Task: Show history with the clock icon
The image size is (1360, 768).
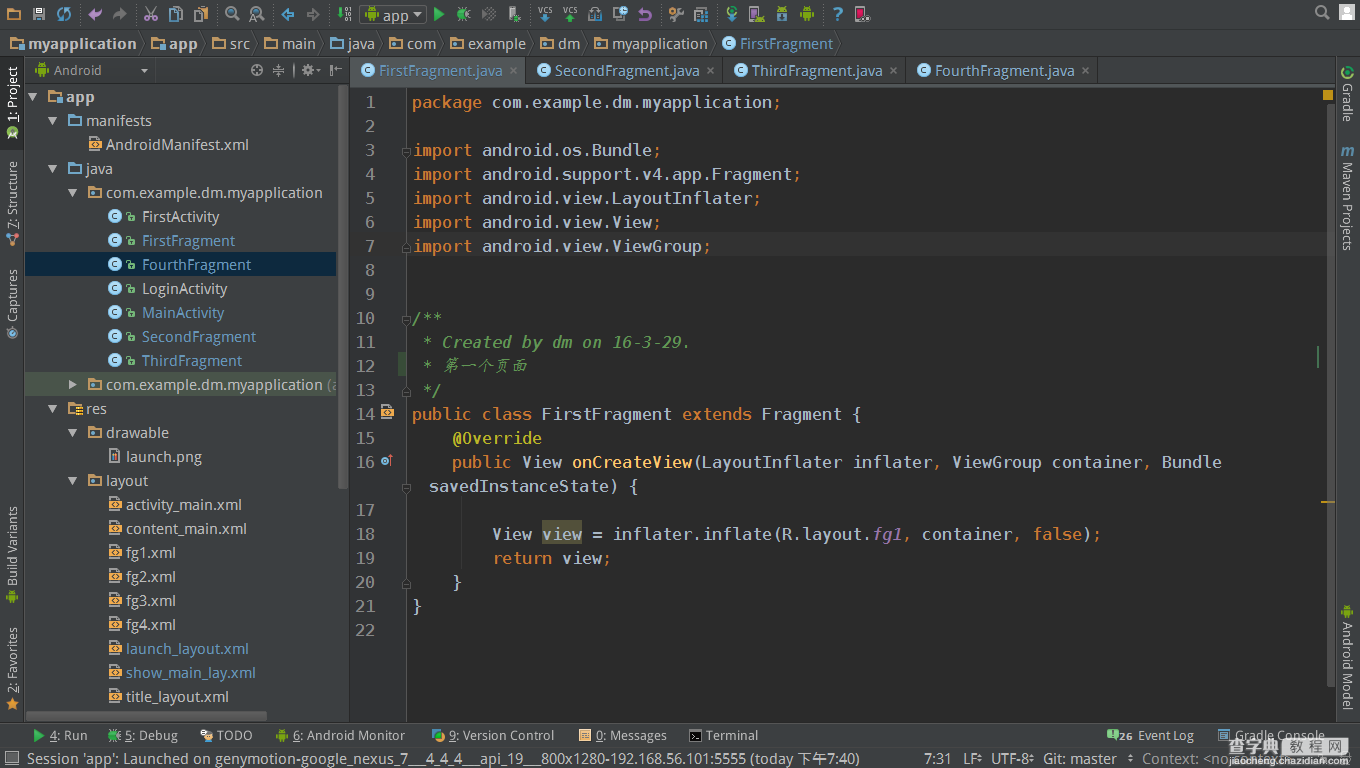Action: pos(620,14)
